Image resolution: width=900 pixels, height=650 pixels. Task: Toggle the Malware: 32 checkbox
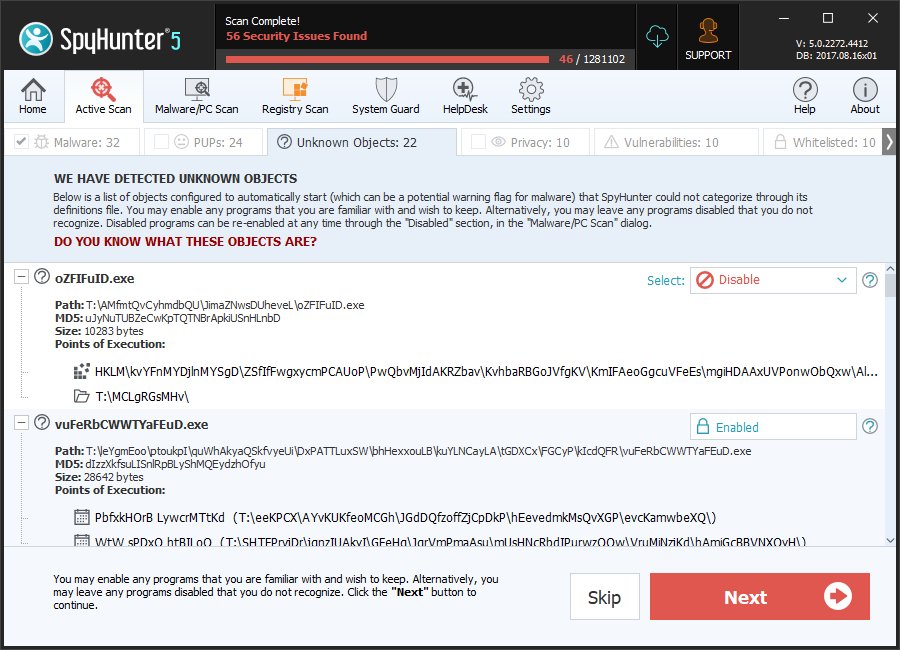(21, 141)
